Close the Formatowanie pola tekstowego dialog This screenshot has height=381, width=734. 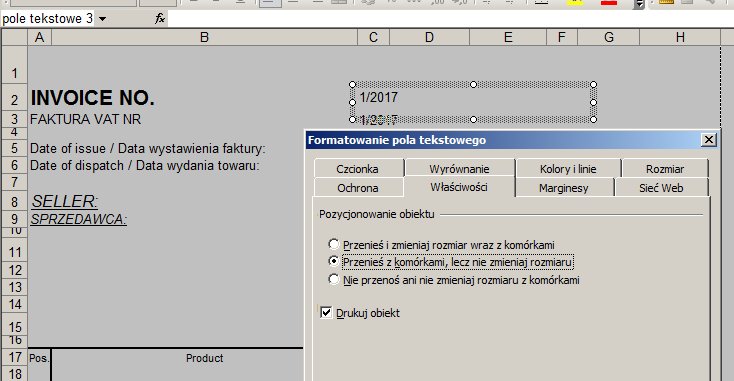[709, 139]
